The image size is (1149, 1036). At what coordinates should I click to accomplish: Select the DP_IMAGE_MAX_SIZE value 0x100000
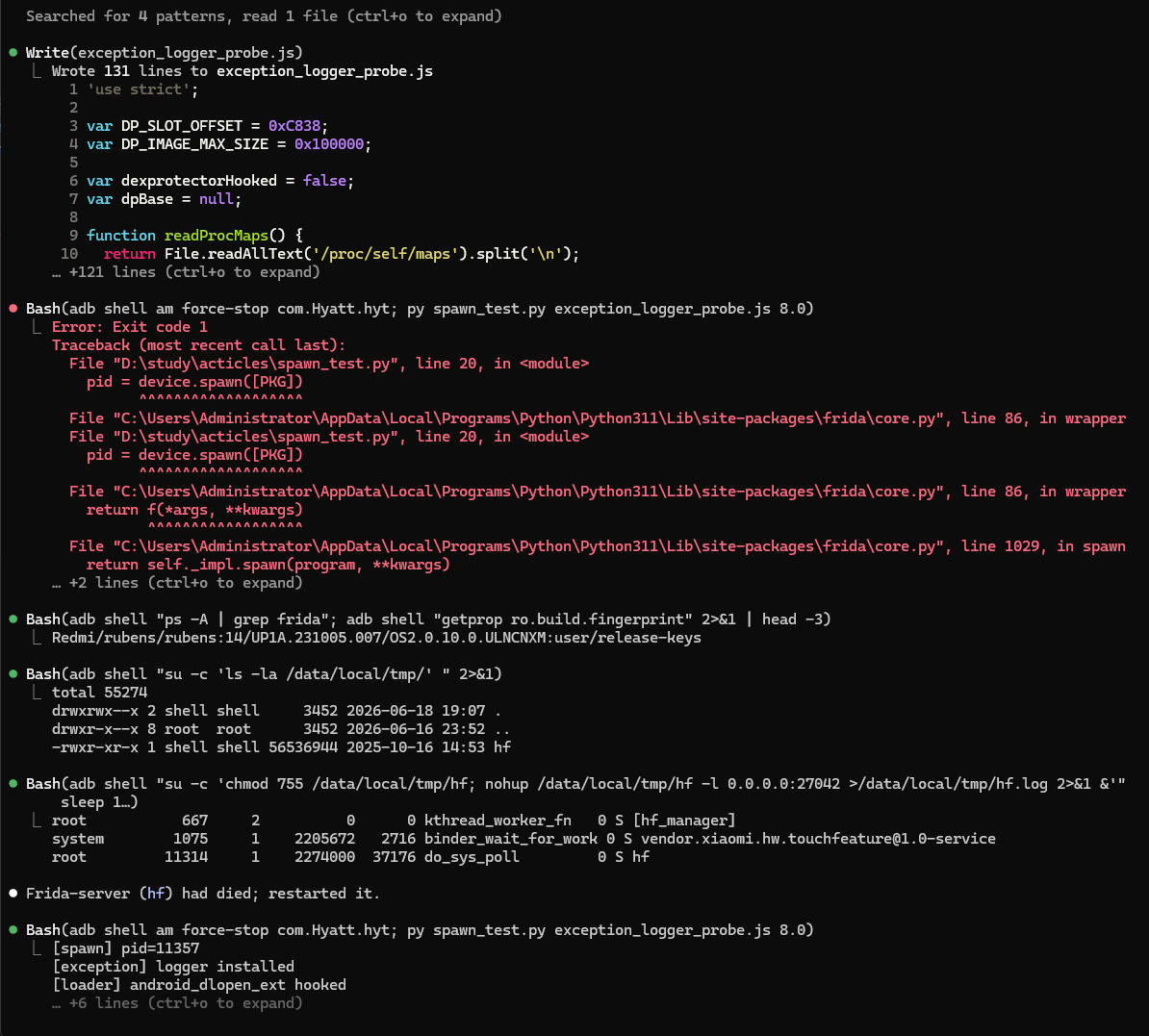[328, 144]
